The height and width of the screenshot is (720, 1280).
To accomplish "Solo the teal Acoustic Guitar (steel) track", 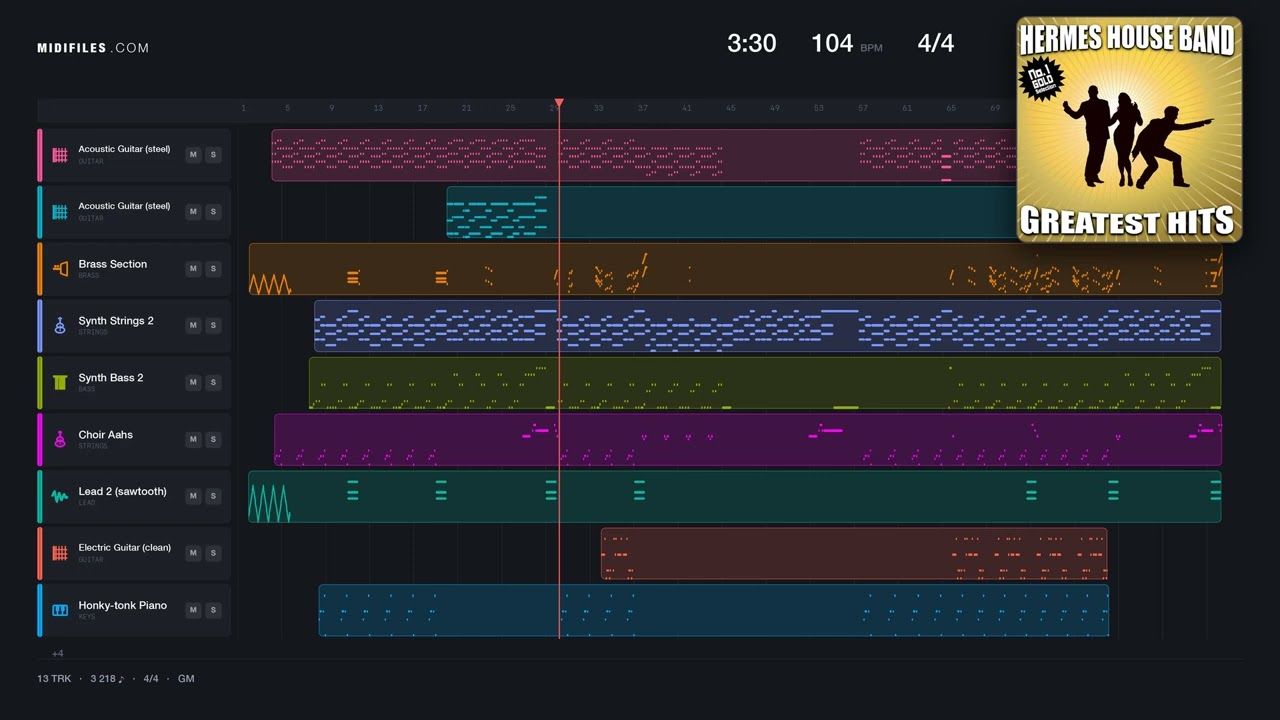I will pyautogui.click(x=213, y=212).
